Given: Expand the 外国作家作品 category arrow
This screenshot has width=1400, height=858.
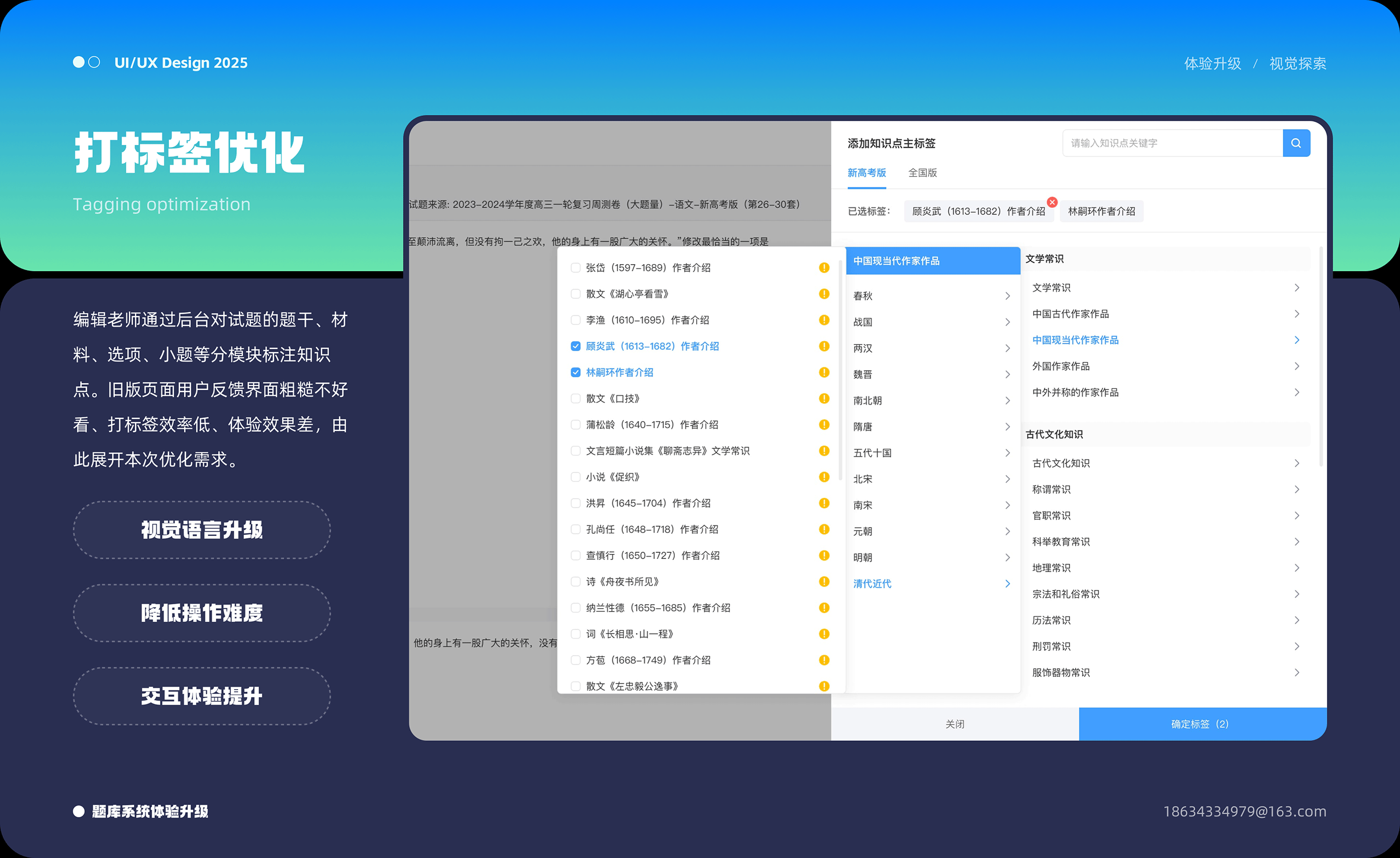Looking at the screenshot, I should tap(1297, 366).
